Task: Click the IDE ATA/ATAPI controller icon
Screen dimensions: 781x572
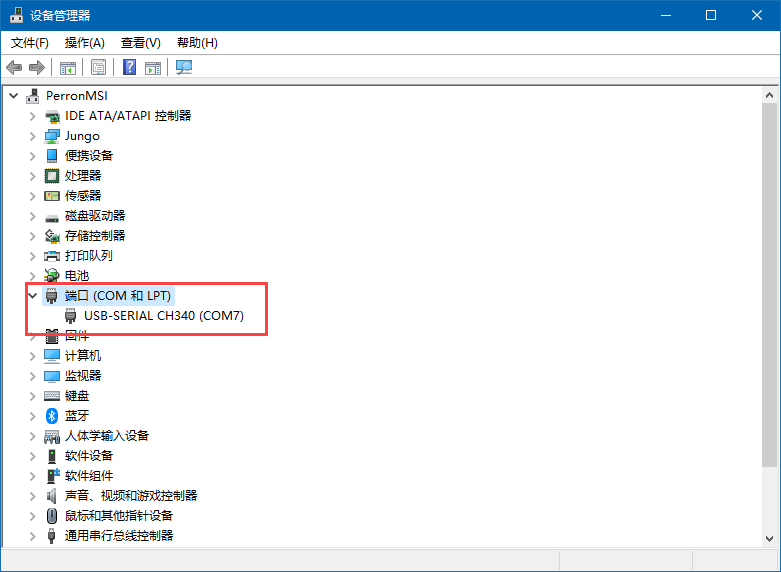Action: pos(52,116)
